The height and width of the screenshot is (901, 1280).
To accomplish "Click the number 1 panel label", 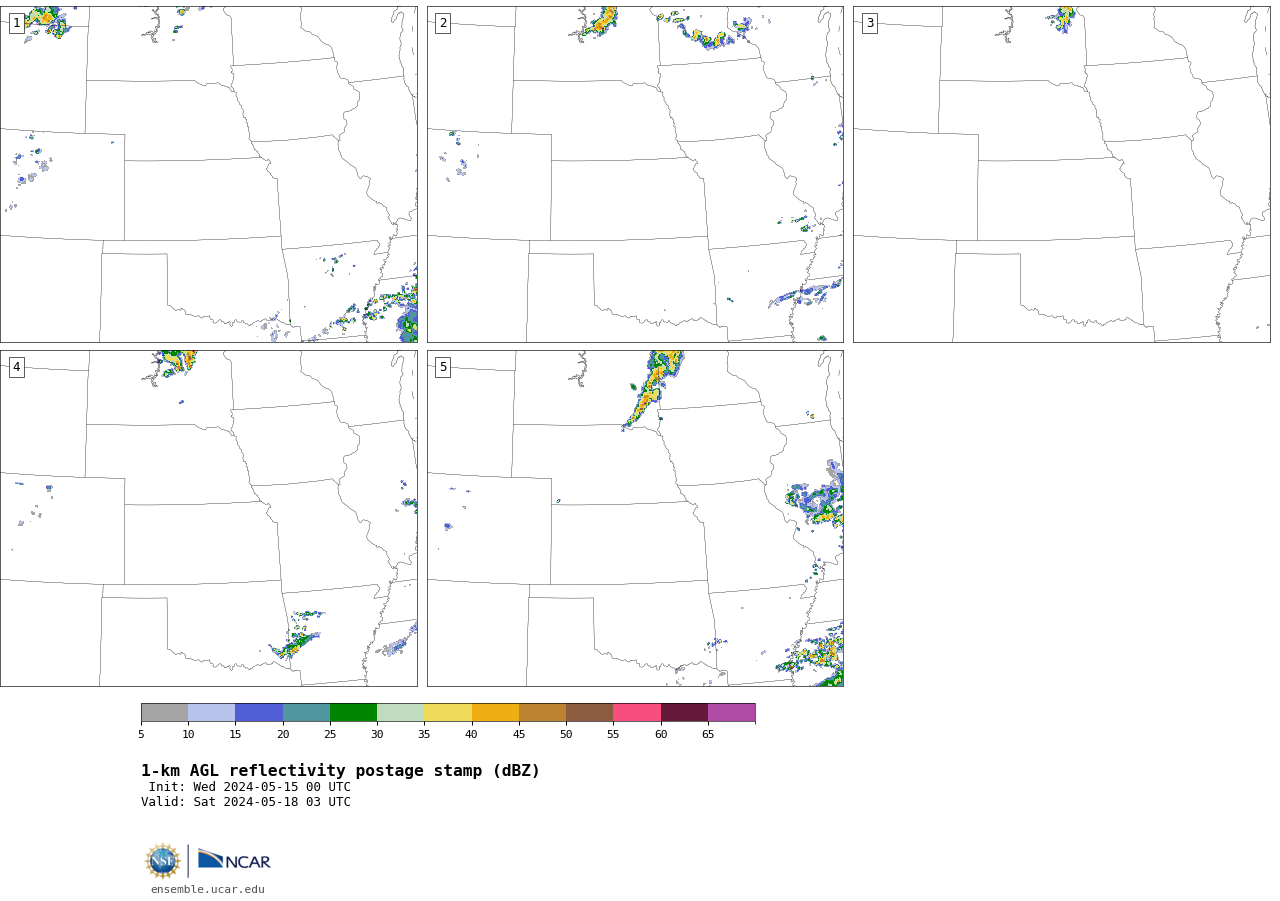I will (16, 23).
